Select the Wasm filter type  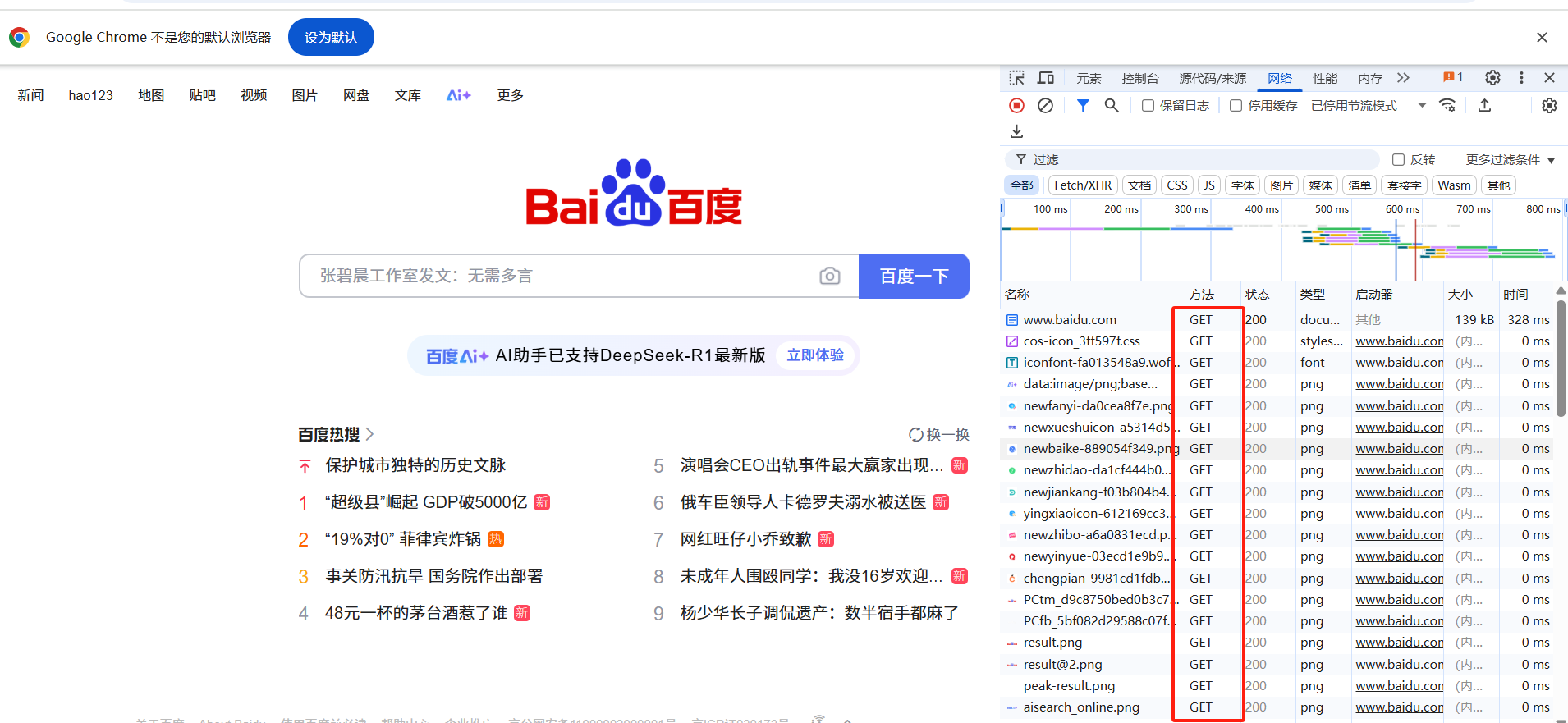[x=1455, y=185]
